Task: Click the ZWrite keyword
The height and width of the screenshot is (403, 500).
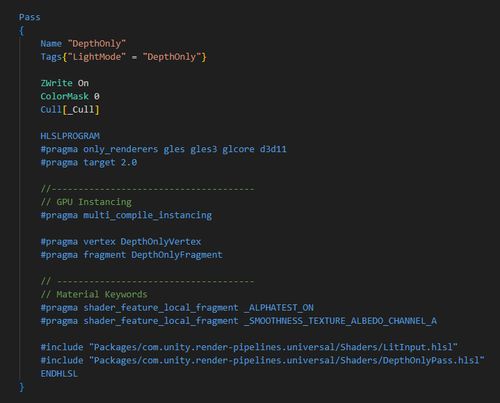Action: click(x=56, y=83)
